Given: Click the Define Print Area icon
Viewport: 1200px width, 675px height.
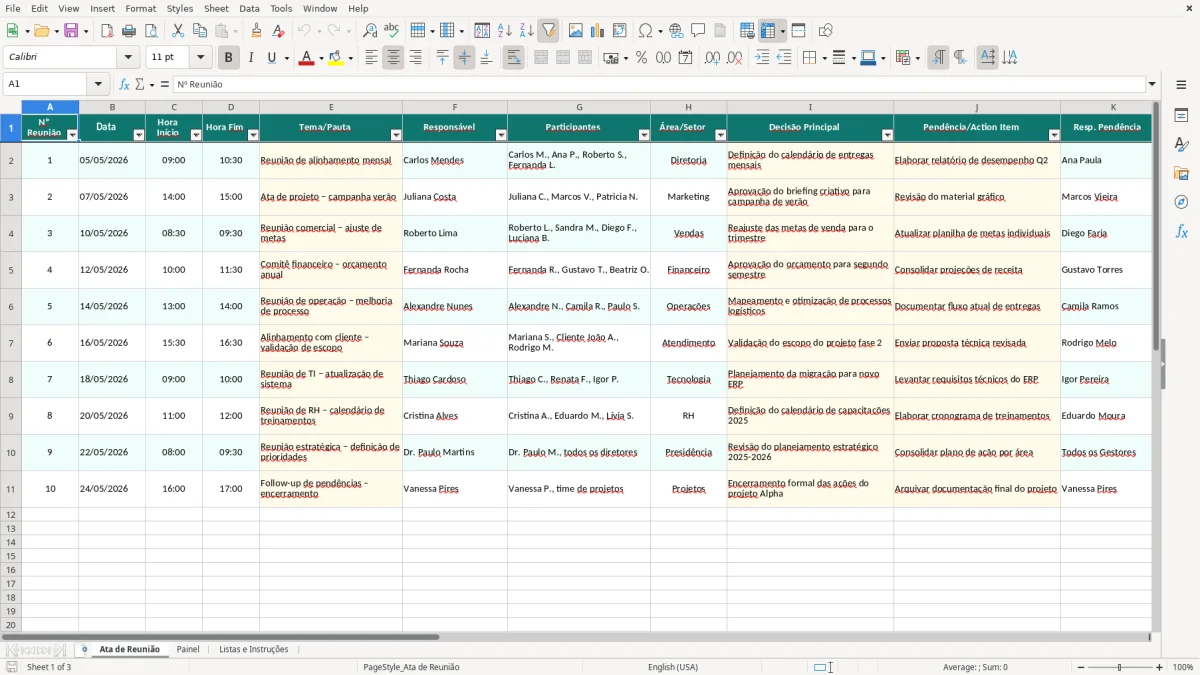Looking at the screenshot, I should (x=747, y=31).
